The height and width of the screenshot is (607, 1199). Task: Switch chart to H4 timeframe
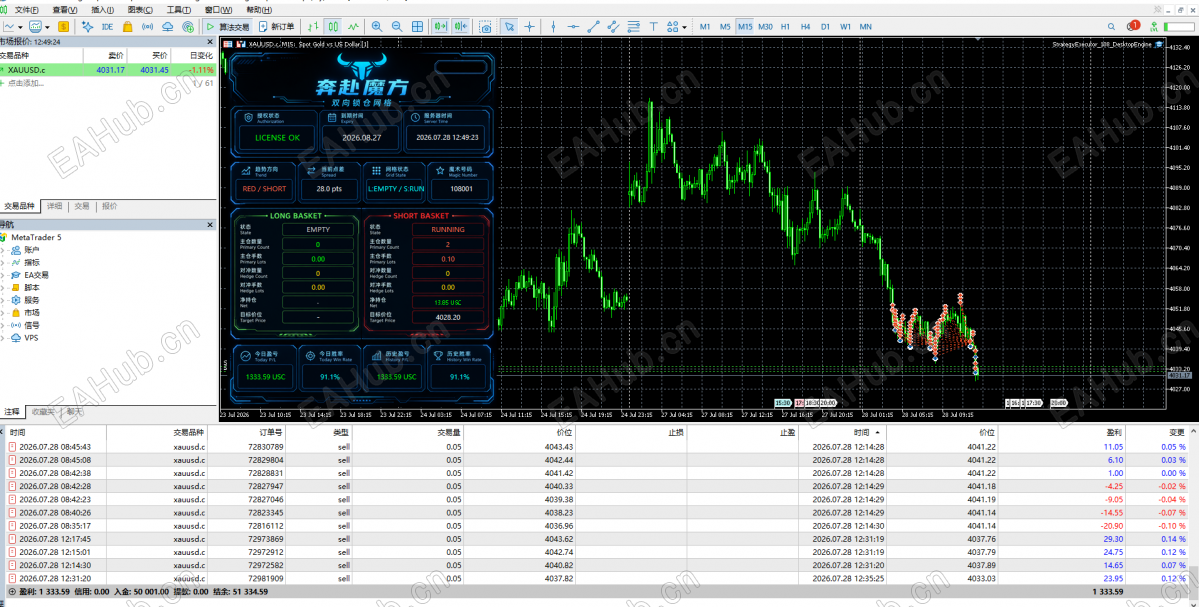pos(805,27)
